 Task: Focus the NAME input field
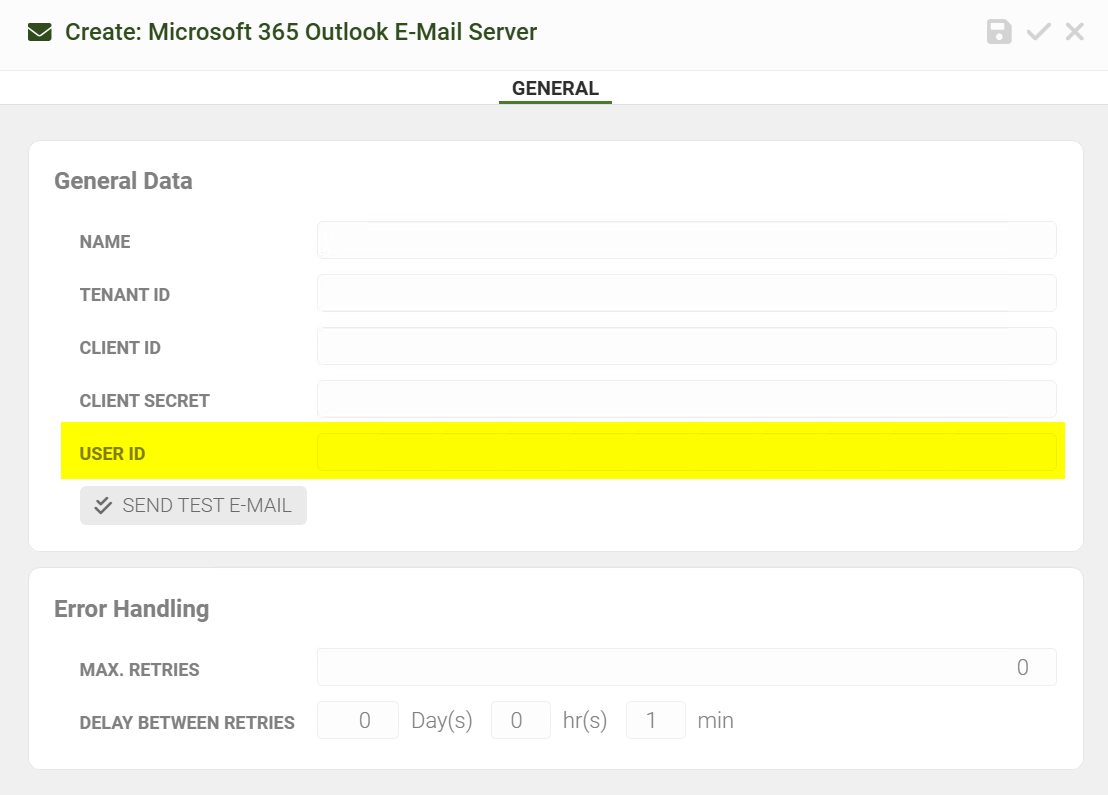click(x=687, y=240)
